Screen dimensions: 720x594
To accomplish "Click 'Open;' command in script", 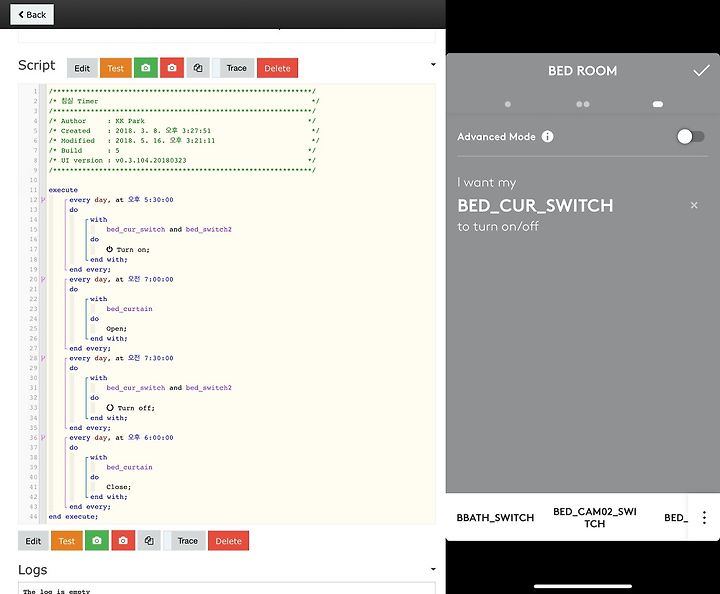I will 116,329.
